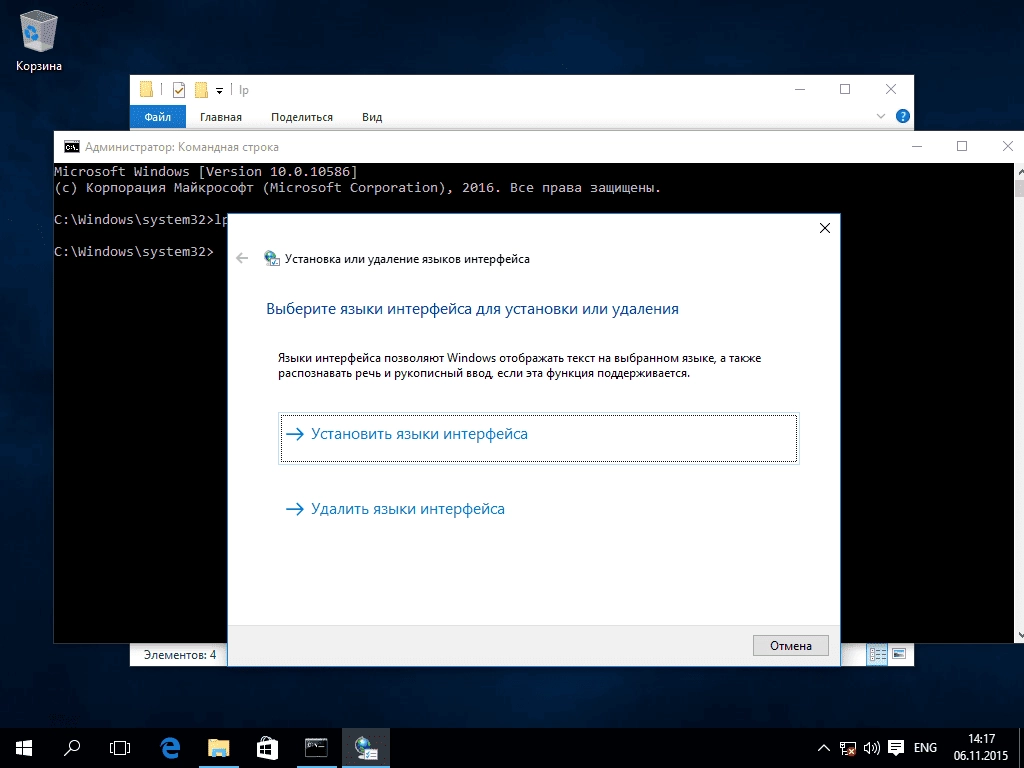Switch to command prompt taskbar button

point(316,748)
